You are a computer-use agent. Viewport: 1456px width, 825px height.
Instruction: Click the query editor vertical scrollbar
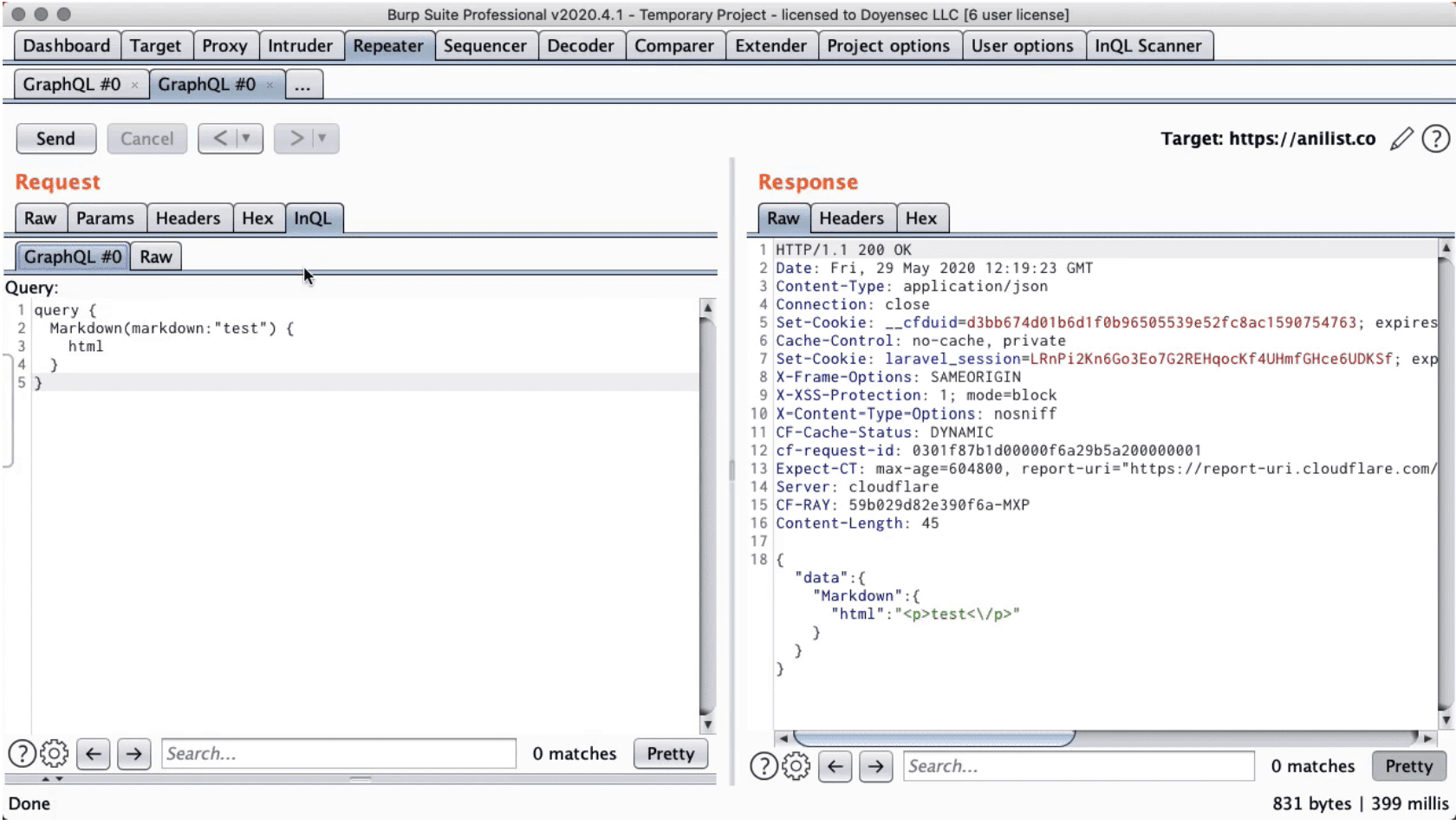tap(707, 516)
